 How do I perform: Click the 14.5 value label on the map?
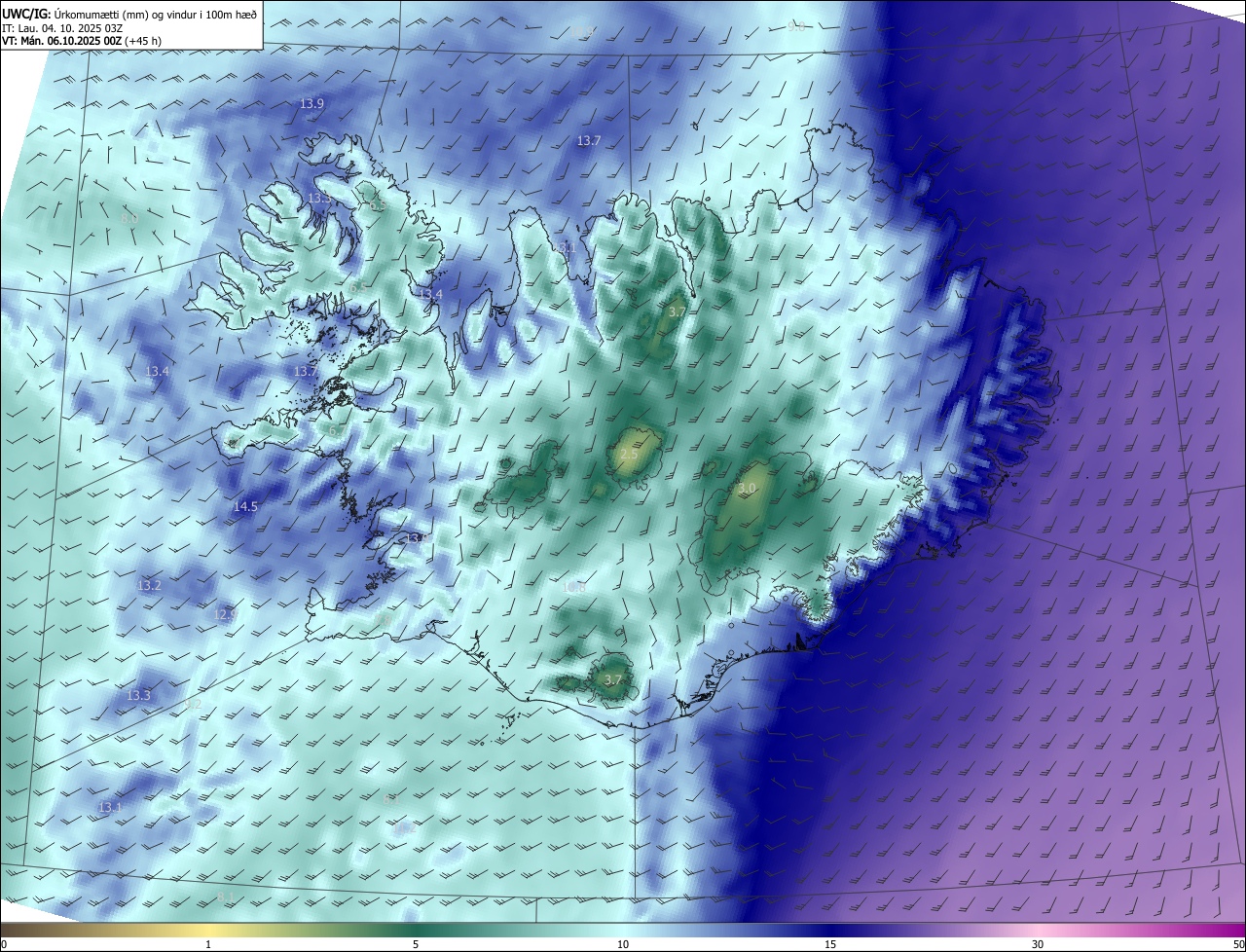coord(245,506)
